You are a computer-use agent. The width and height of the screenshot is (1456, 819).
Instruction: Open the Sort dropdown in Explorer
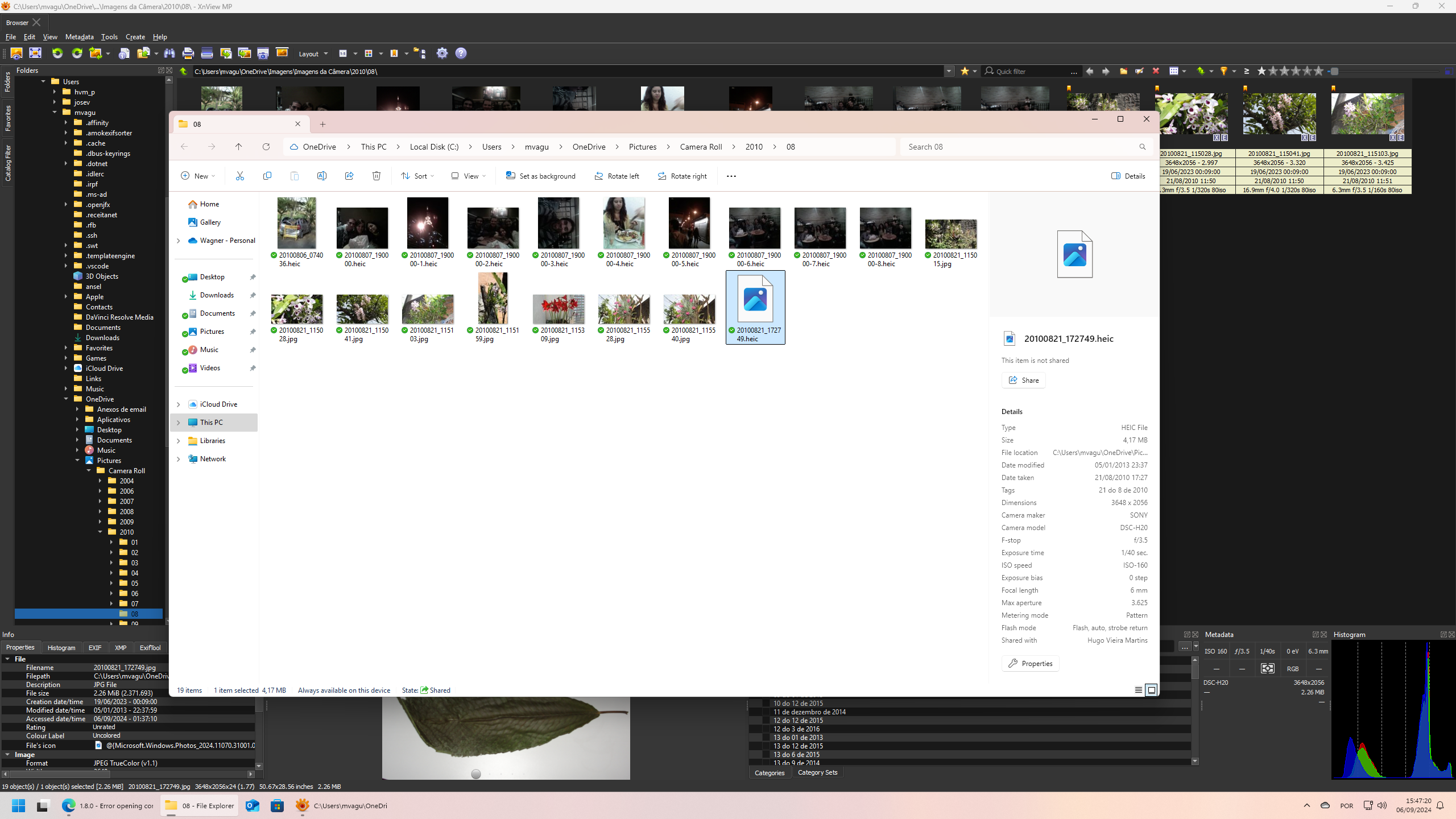pos(417,176)
